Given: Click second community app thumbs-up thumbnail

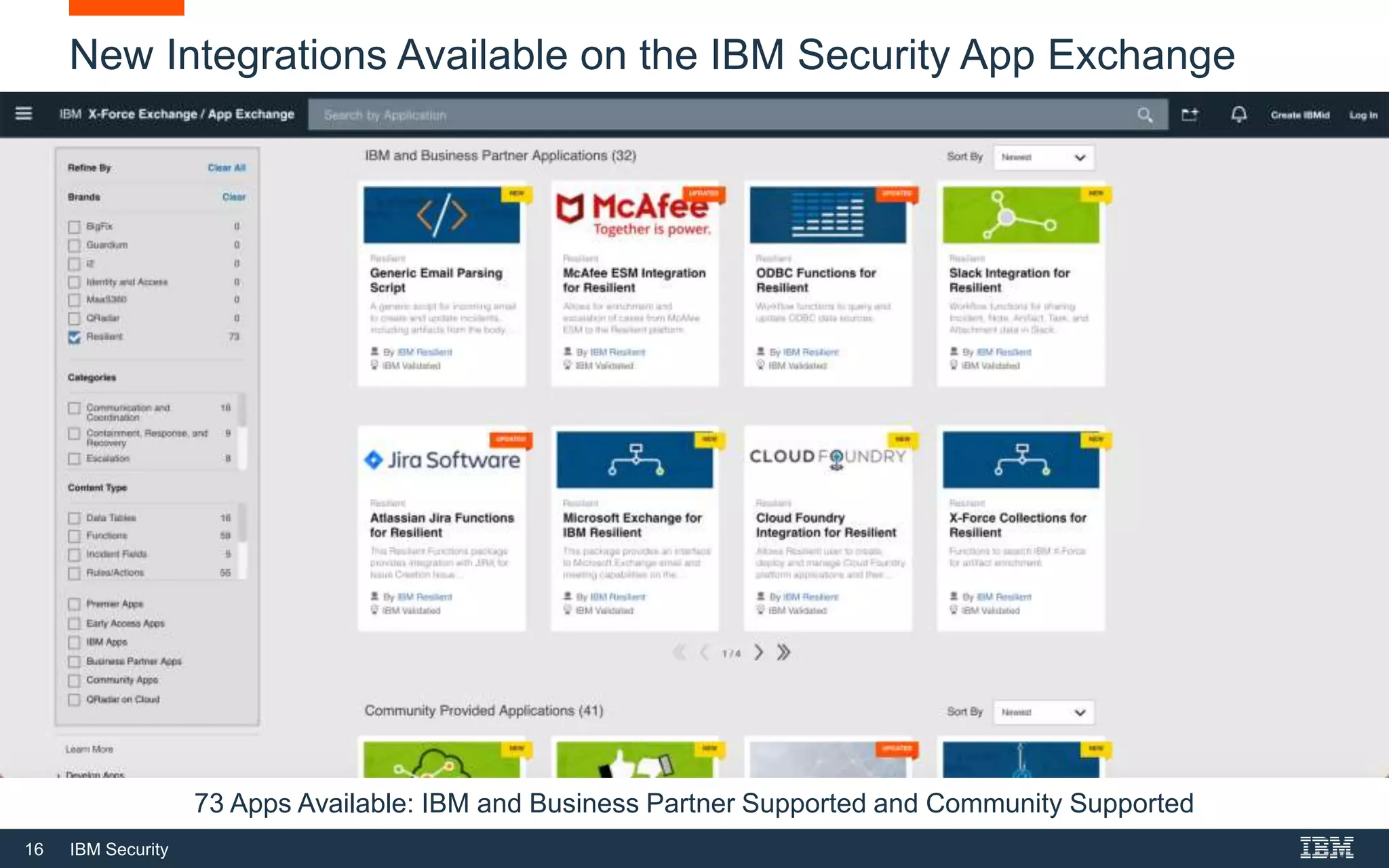Looking at the screenshot, I should 635,759.
